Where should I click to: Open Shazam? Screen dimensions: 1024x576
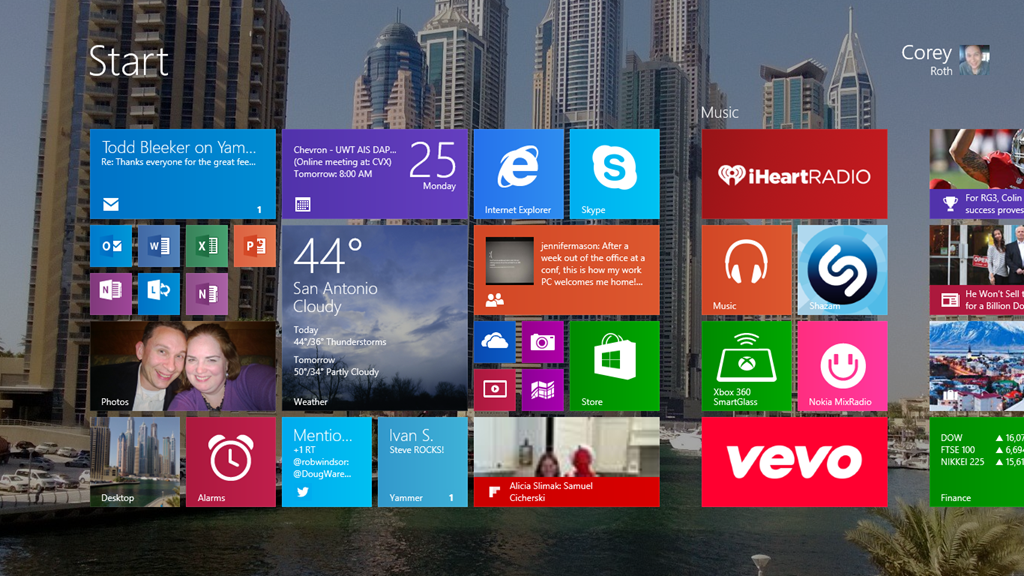pos(843,270)
